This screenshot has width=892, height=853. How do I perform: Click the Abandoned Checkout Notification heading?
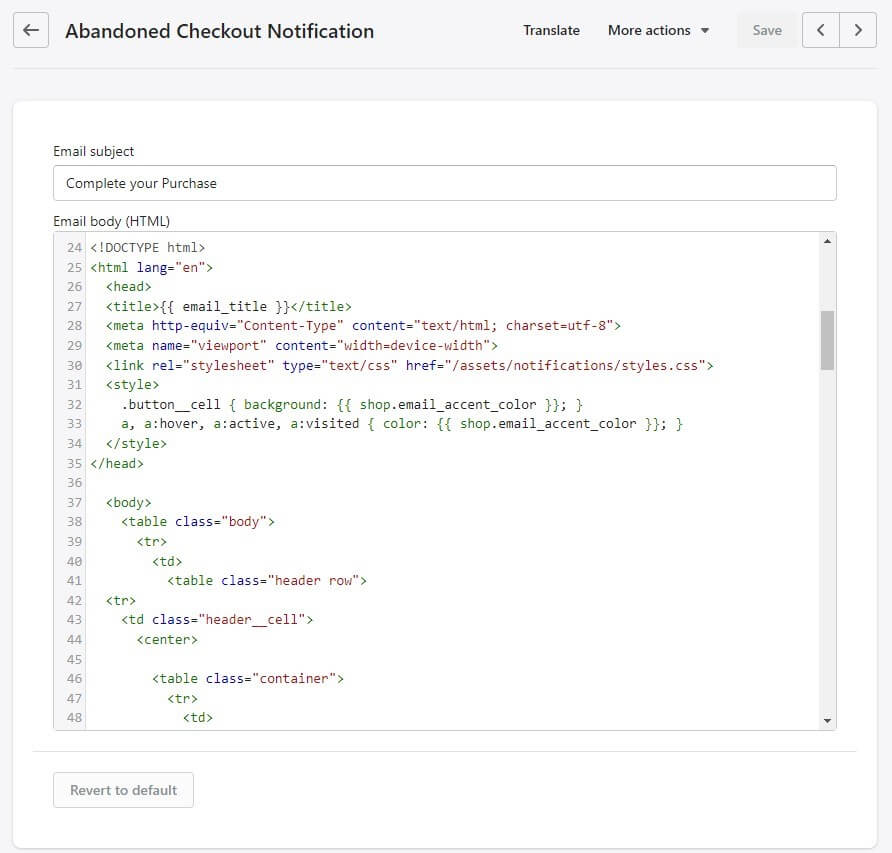tap(220, 31)
